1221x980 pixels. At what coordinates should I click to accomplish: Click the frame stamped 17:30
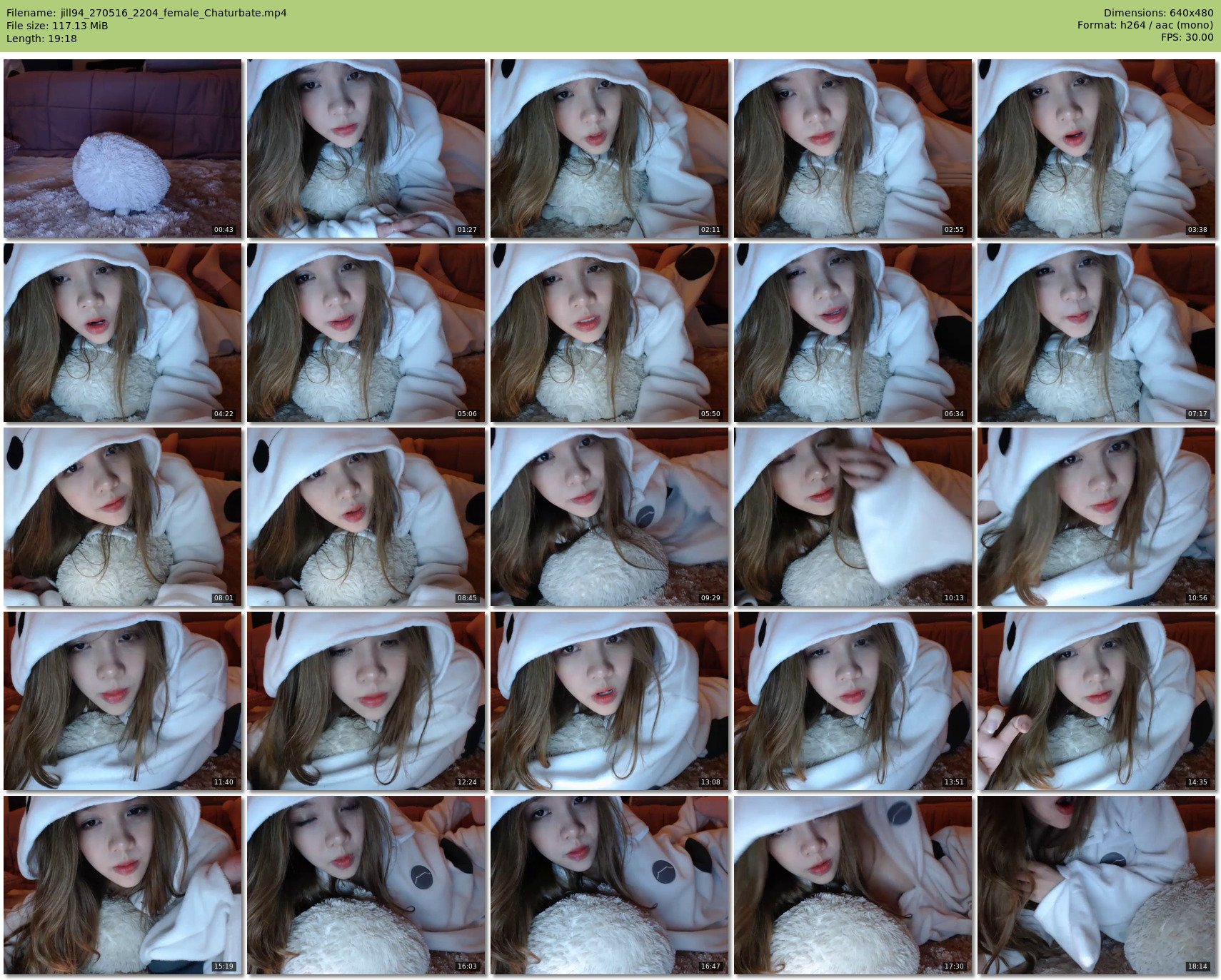(853, 885)
